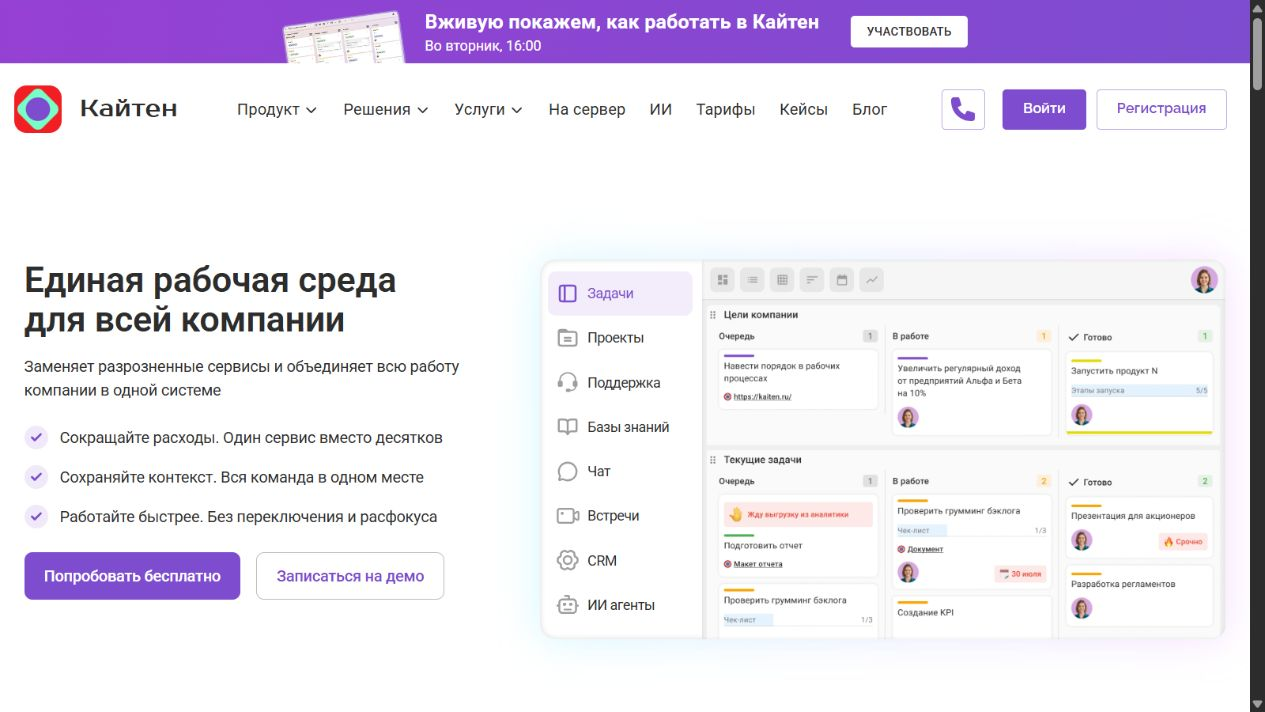Click the Регистрация button
This screenshot has width=1265, height=712.
point(1161,109)
